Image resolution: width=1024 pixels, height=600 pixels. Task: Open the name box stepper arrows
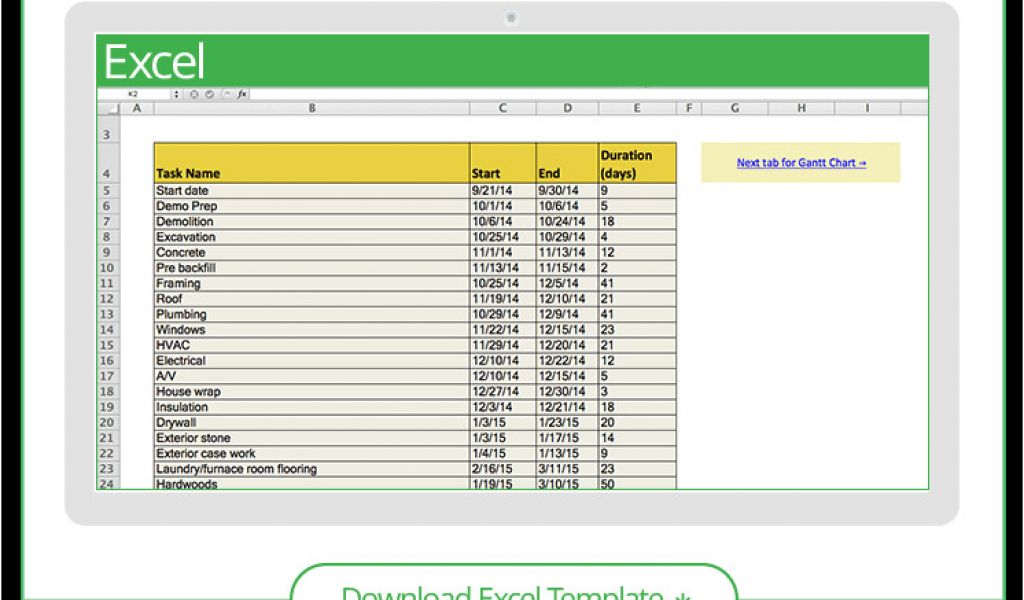(177, 94)
